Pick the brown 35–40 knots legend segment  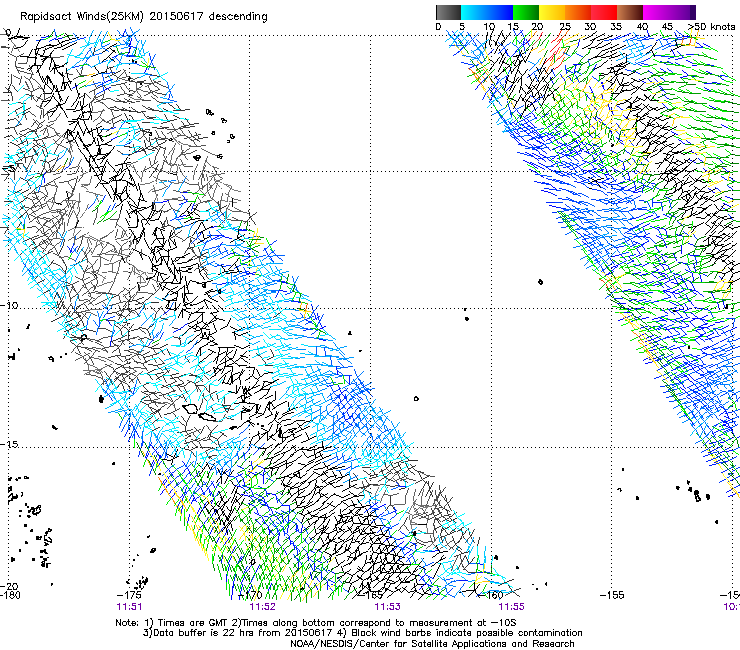[630, 12]
